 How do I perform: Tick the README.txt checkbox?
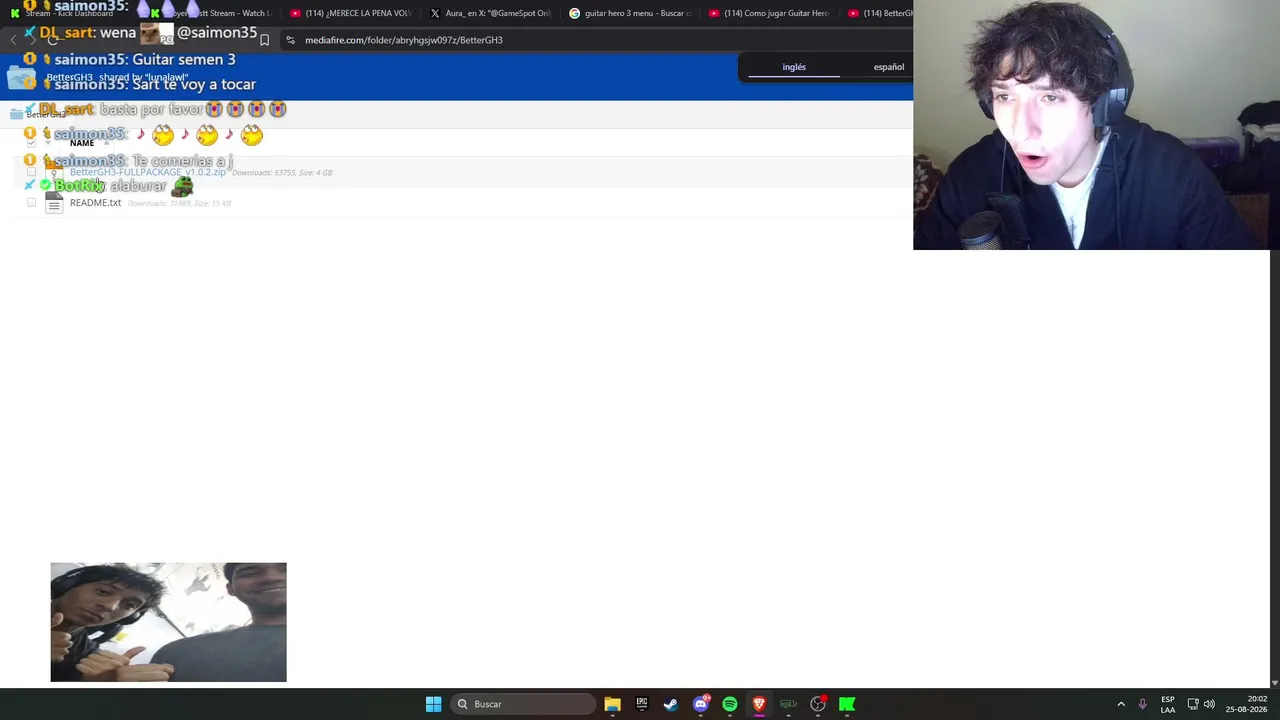point(31,203)
